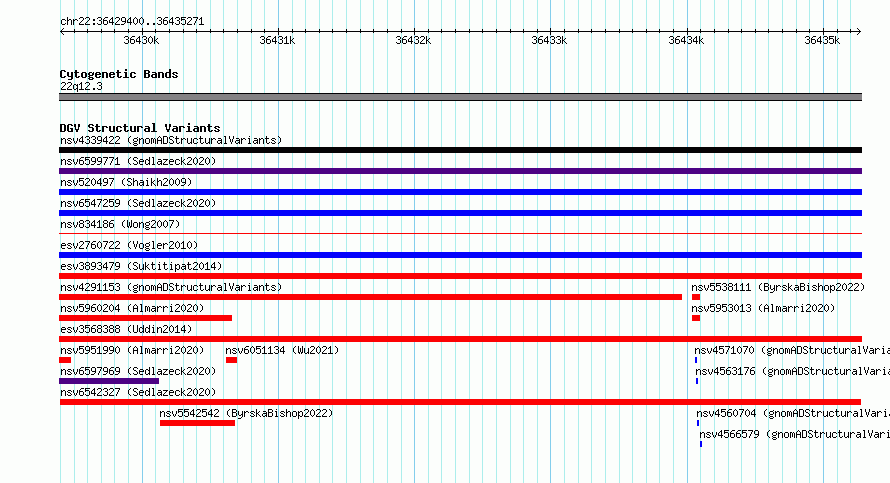Open nsv520497 (Shaikh2009) variant
The image size is (890, 483).
126,182
